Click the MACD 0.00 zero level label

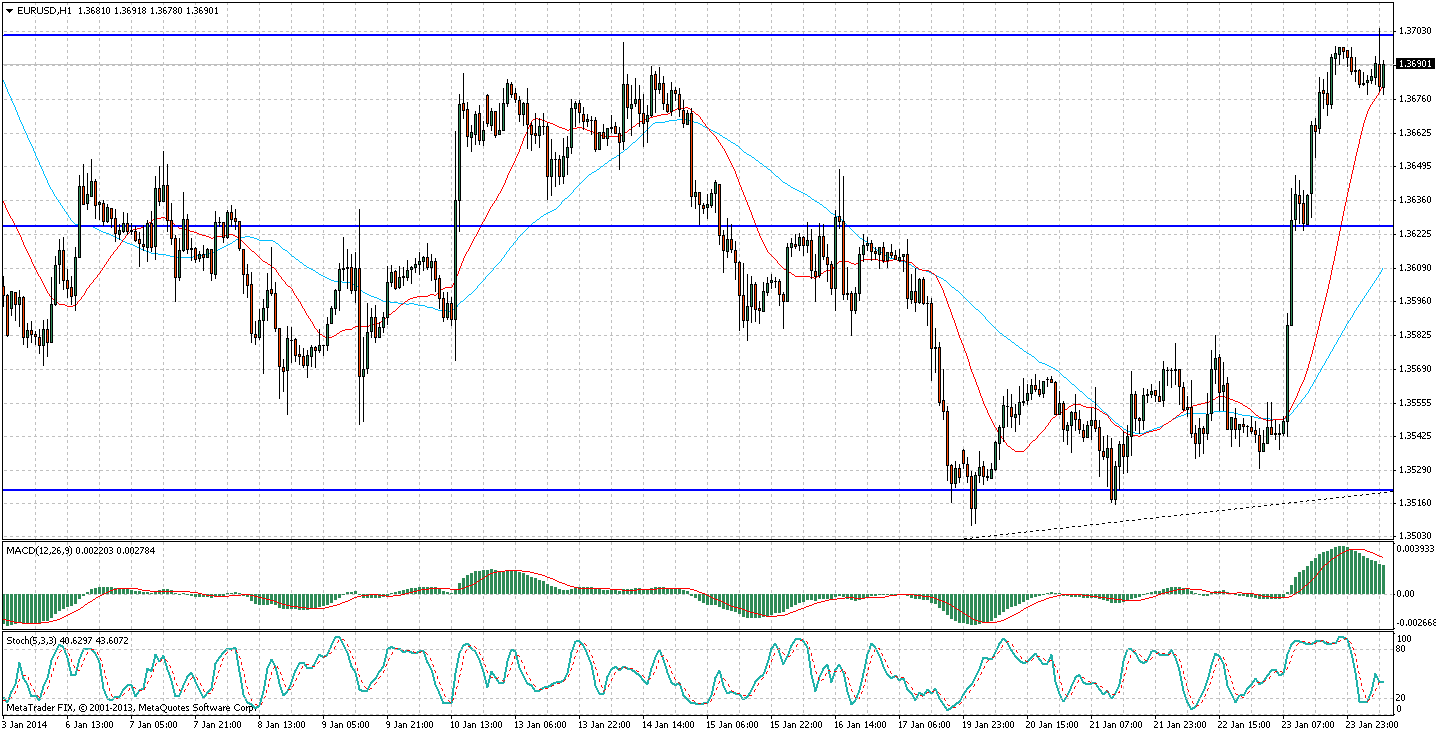click(x=1405, y=594)
